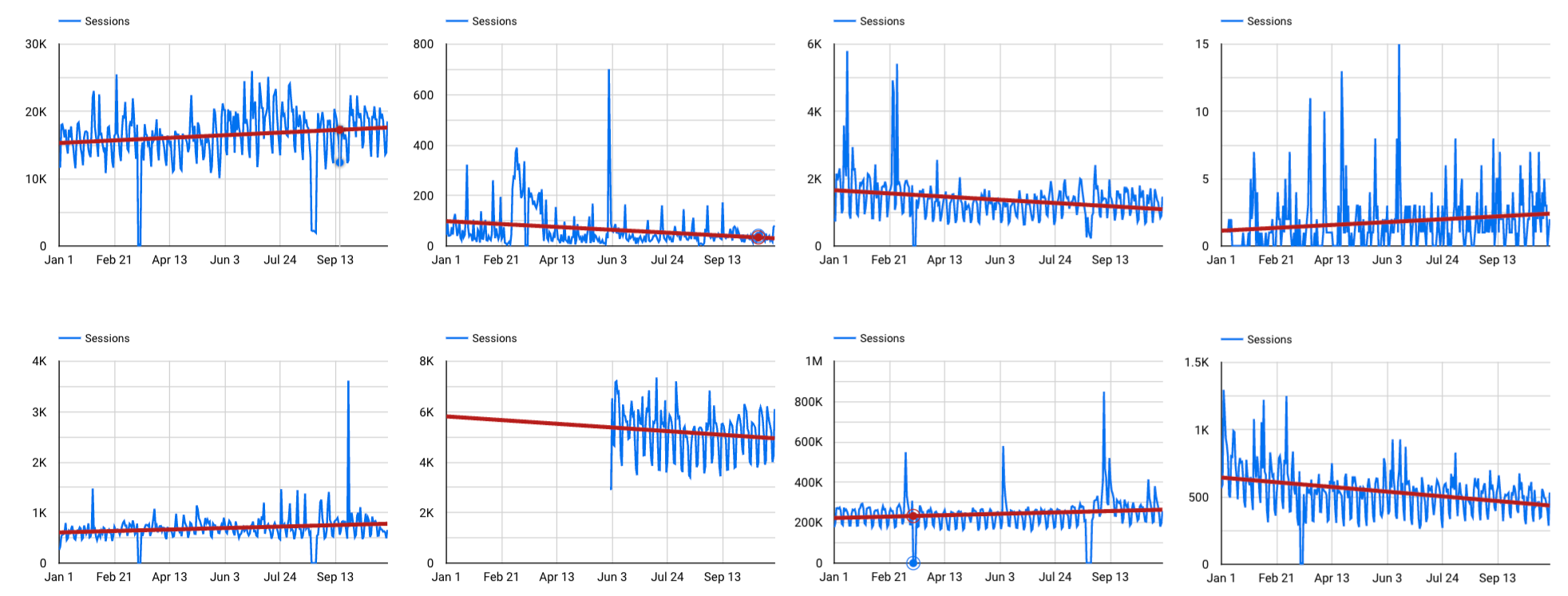This screenshot has height=596, width=1568.
Task: Click the 400K y-axis label
Action: pyautogui.click(x=809, y=483)
